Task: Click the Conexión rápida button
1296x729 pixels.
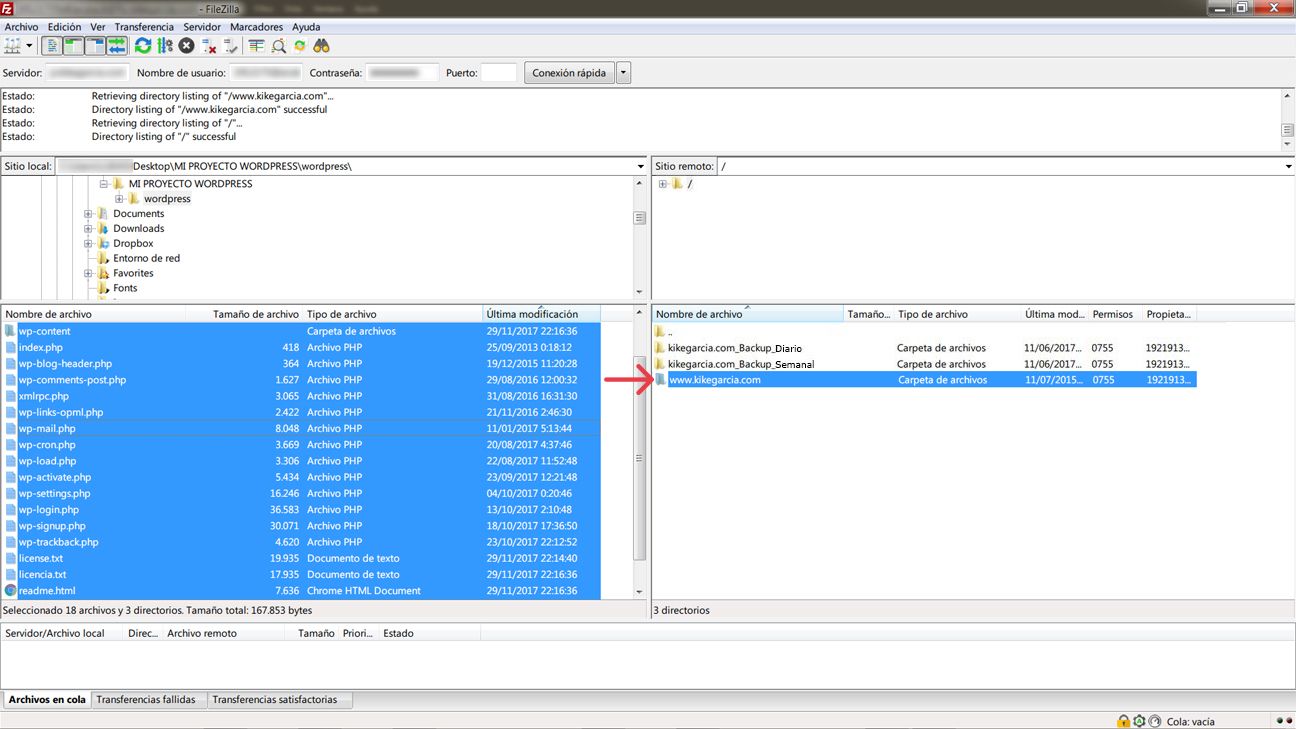Action: (x=569, y=73)
